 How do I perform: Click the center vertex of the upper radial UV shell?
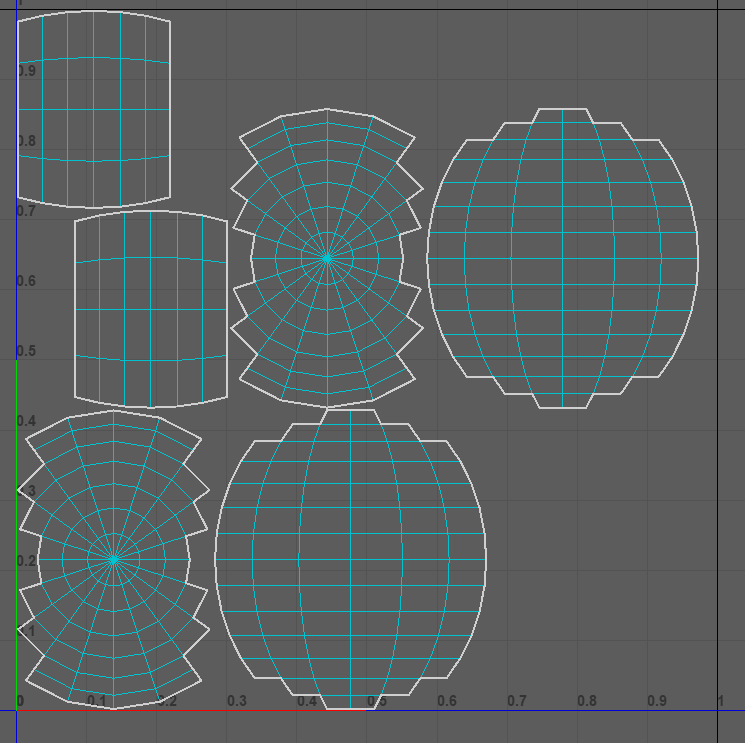pyautogui.click(x=327, y=258)
